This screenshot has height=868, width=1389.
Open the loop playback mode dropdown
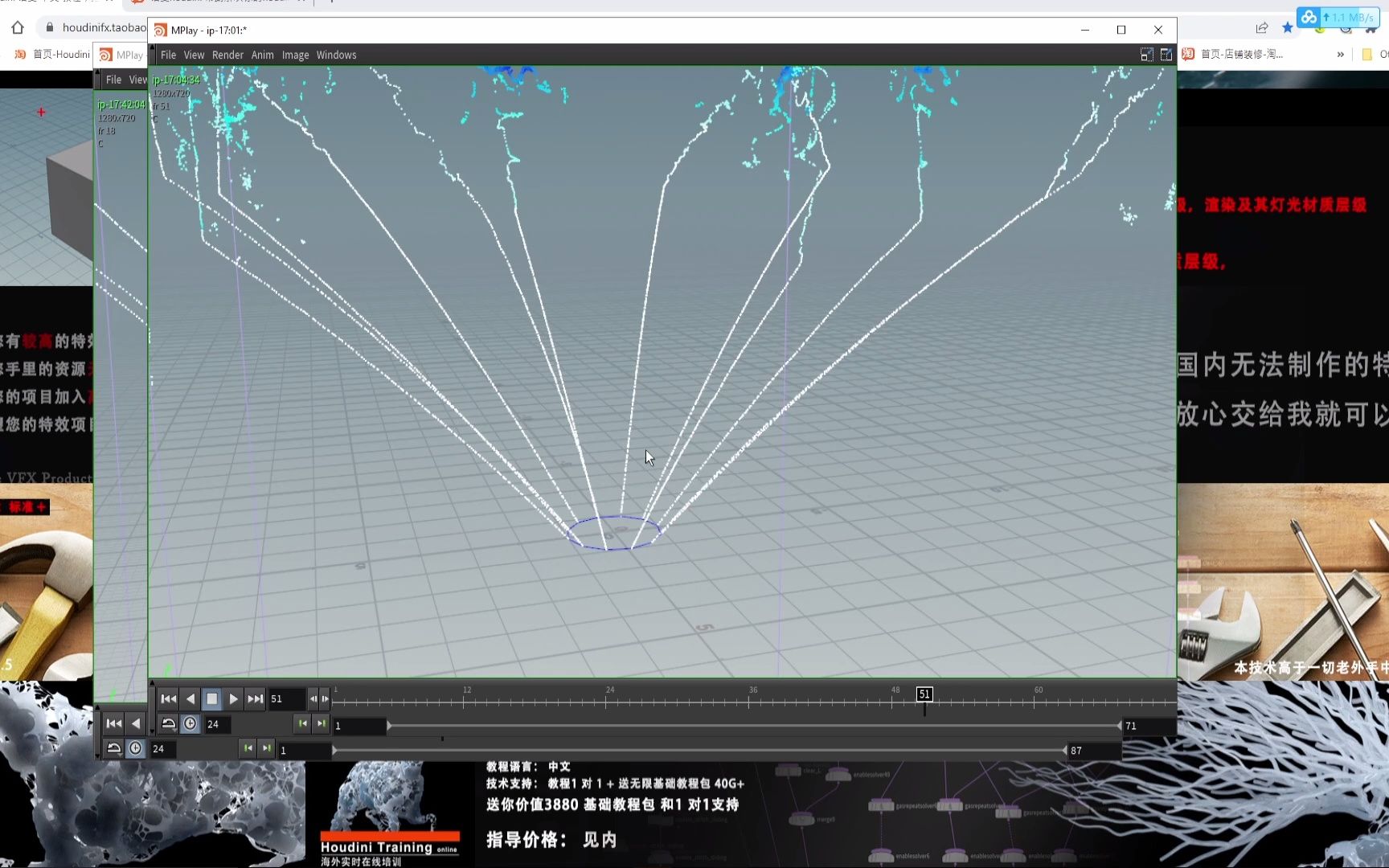(x=168, y=723)
